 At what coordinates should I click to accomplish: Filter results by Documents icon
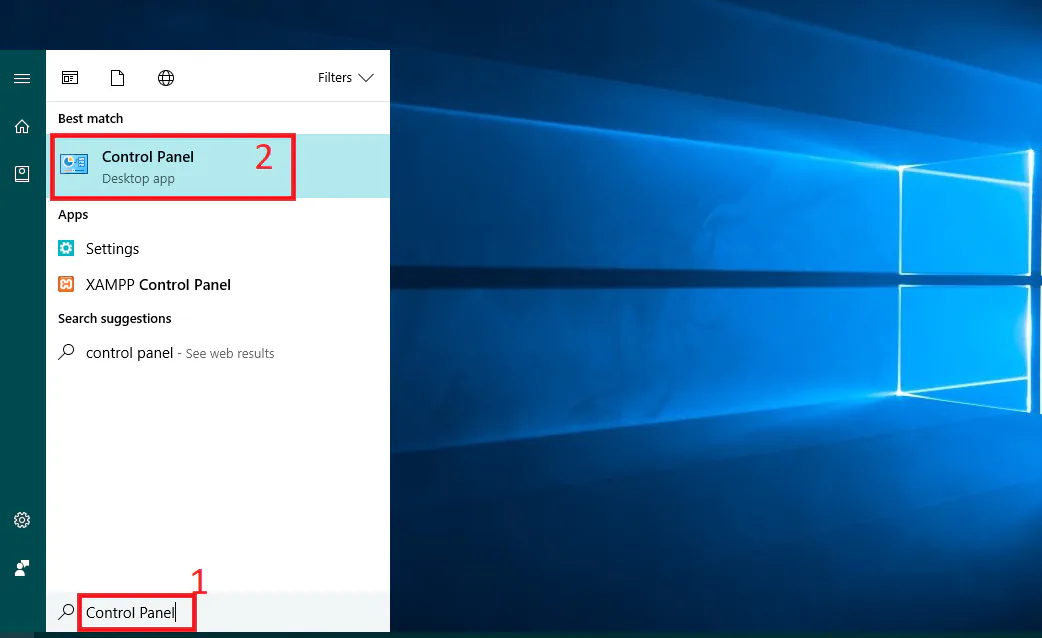[118, 78]
